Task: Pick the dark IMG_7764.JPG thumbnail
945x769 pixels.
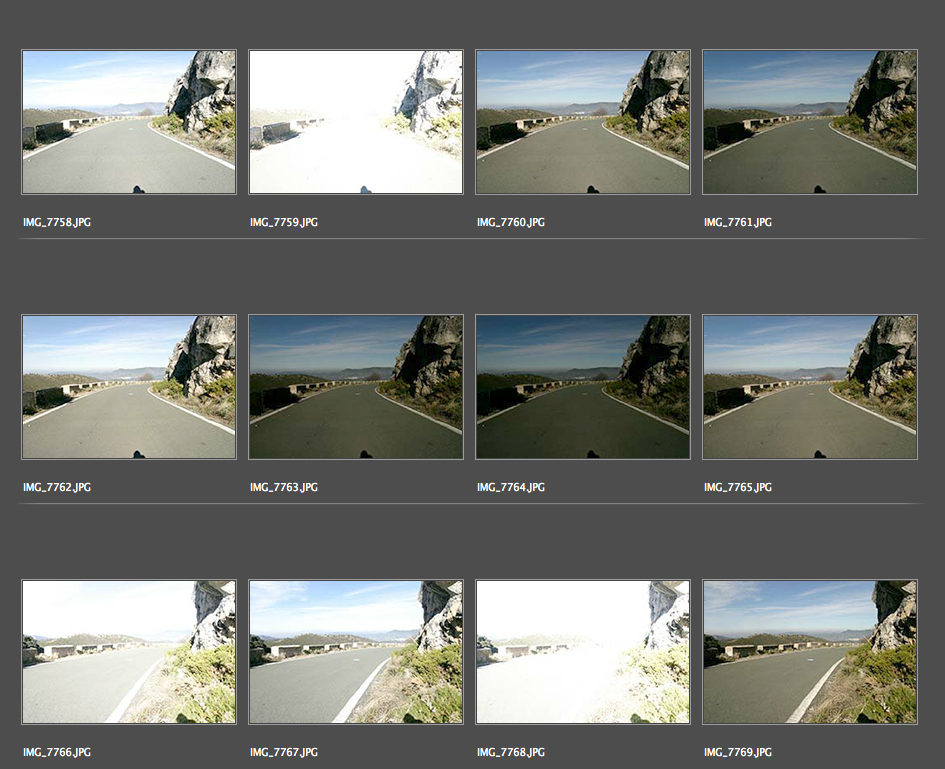Action: click(583, 387)
